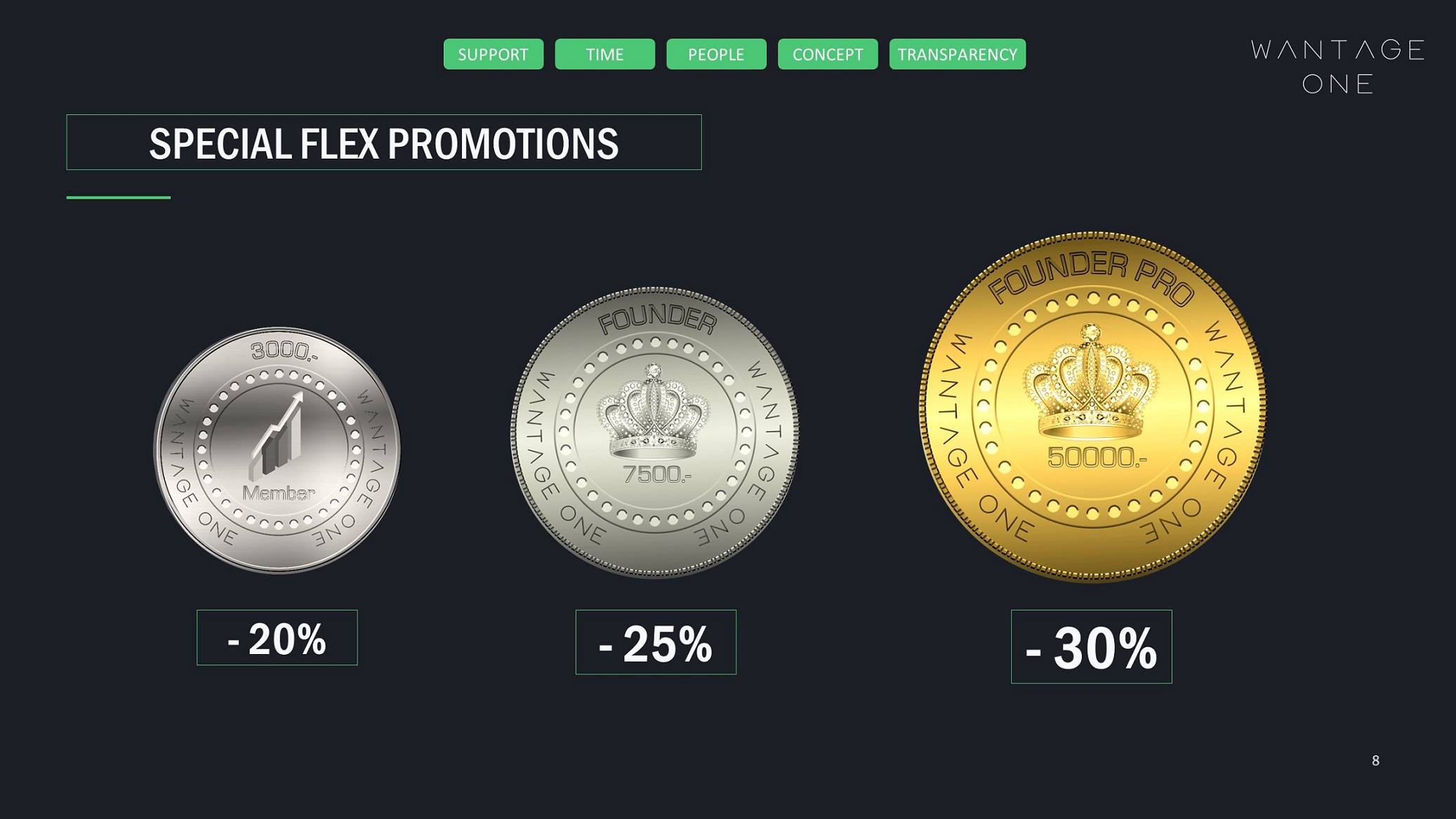Click the 7500.- value on the Founder coin
This screenshot has height=819, width=1456.
(656, 474)
